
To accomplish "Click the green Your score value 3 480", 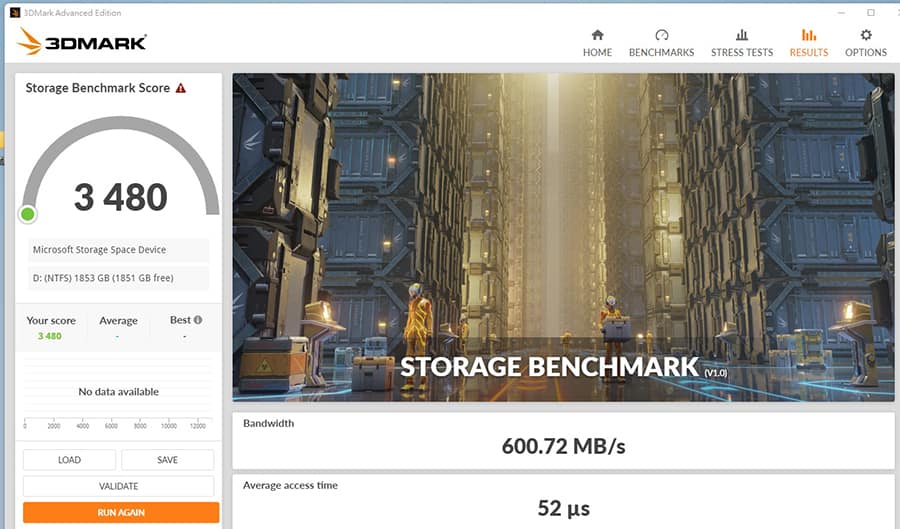I will point(50,336).
